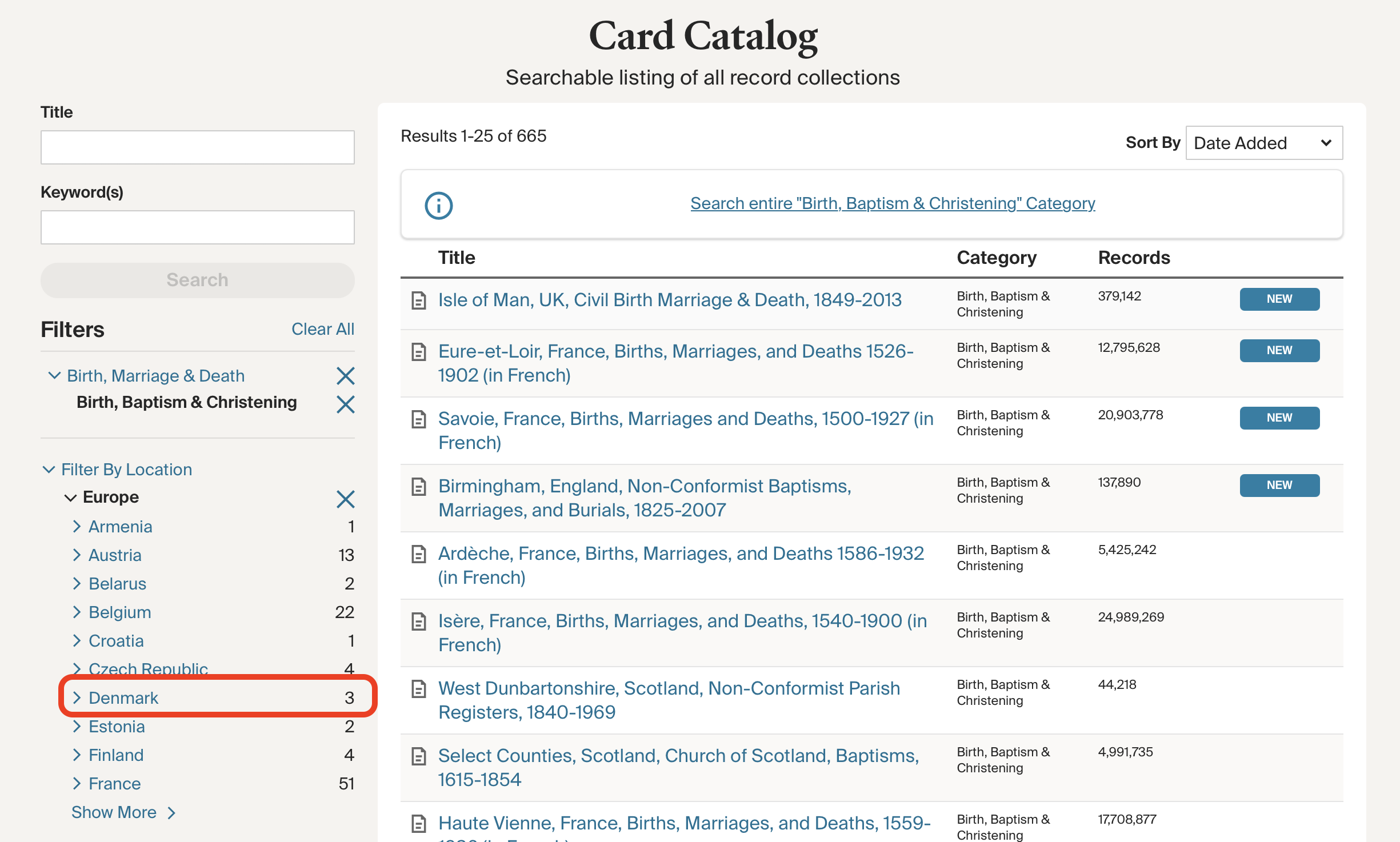Click the document icon beside Ardèche, France record
The width and height of the screenshot is (1400, 842).
click(419, 554)
